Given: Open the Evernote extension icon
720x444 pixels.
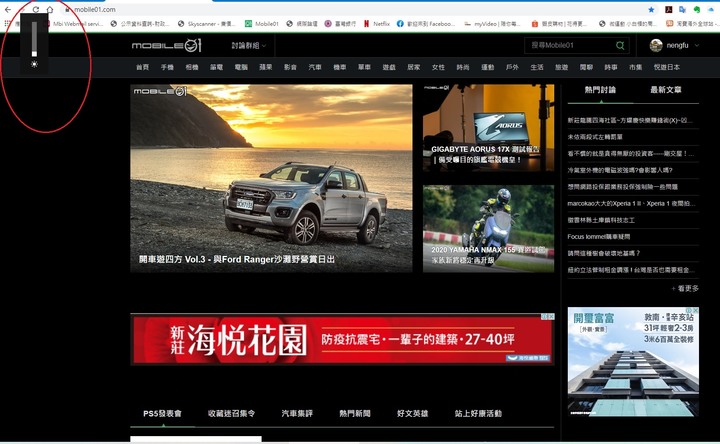Looking at the screenshot, I should coord(697,9).
